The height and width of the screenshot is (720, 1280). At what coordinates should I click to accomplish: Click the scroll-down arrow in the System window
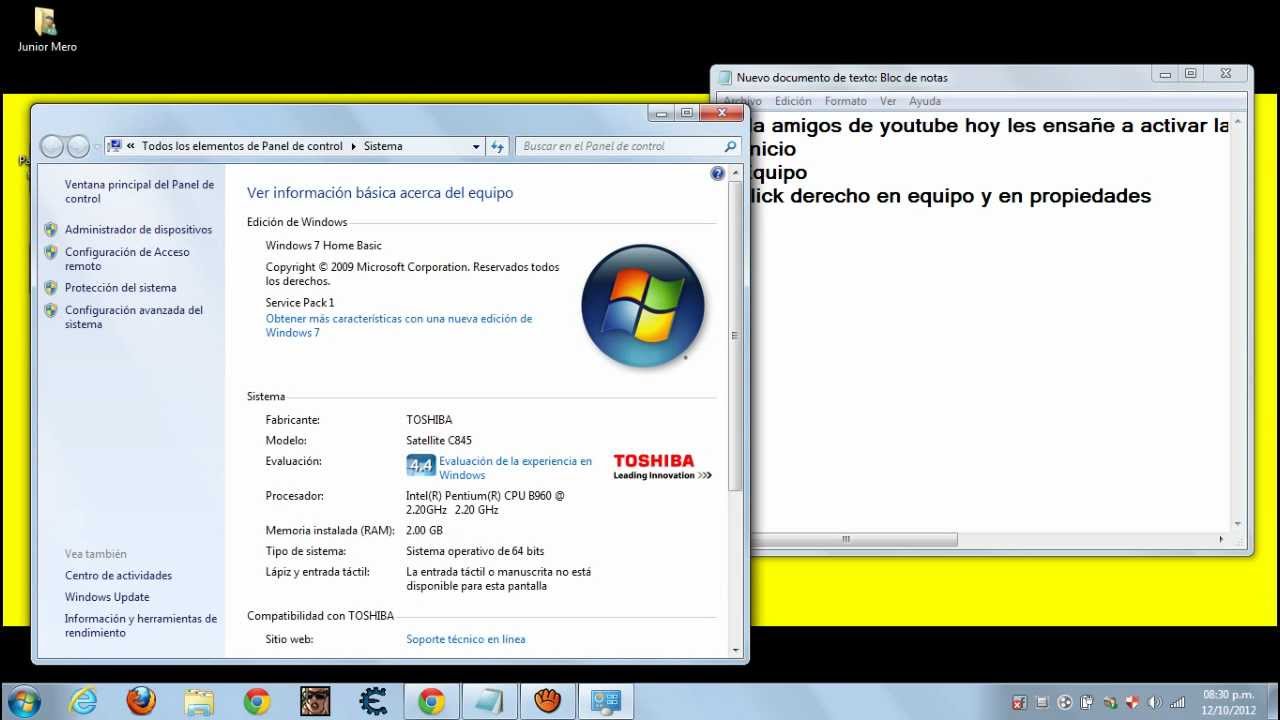click(x=736, y=649)
